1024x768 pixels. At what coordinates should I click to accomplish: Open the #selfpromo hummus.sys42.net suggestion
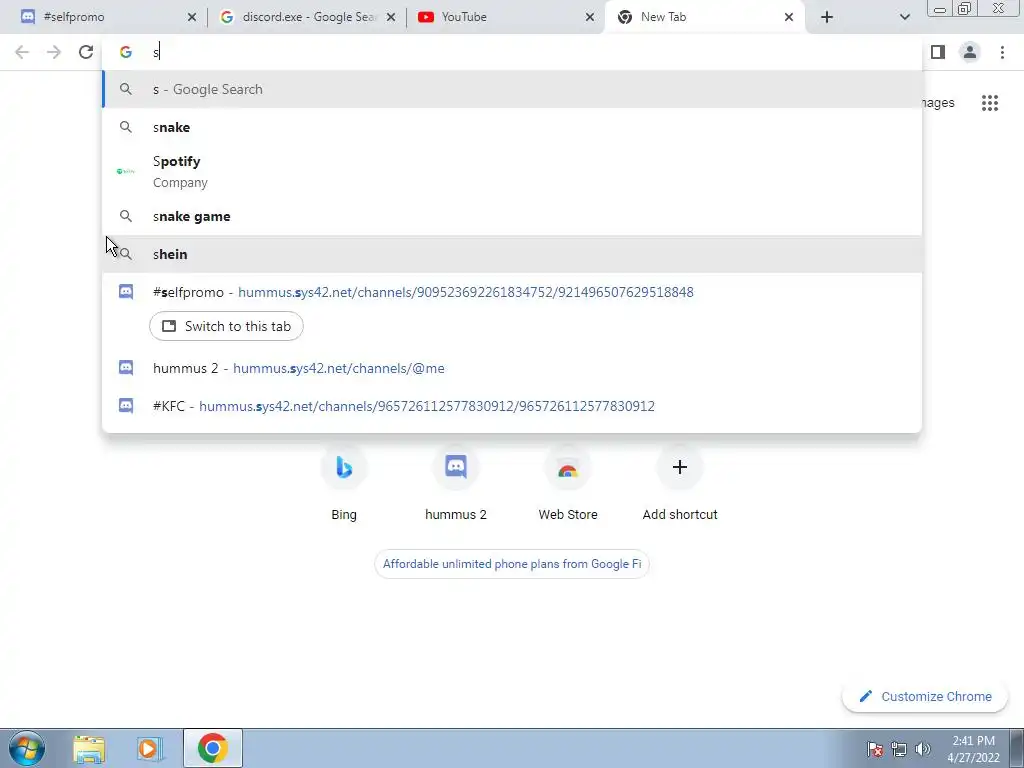pos(512,292)
